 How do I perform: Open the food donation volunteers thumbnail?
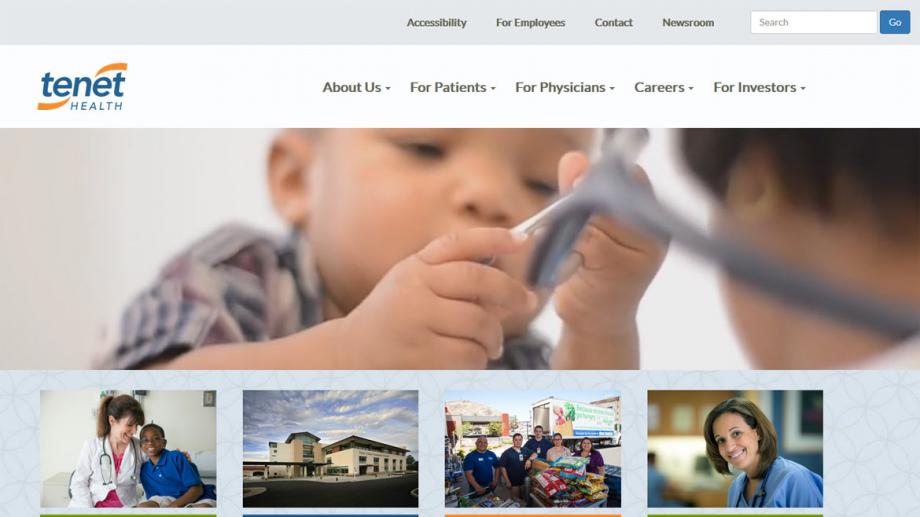click(x=533, y=449)
